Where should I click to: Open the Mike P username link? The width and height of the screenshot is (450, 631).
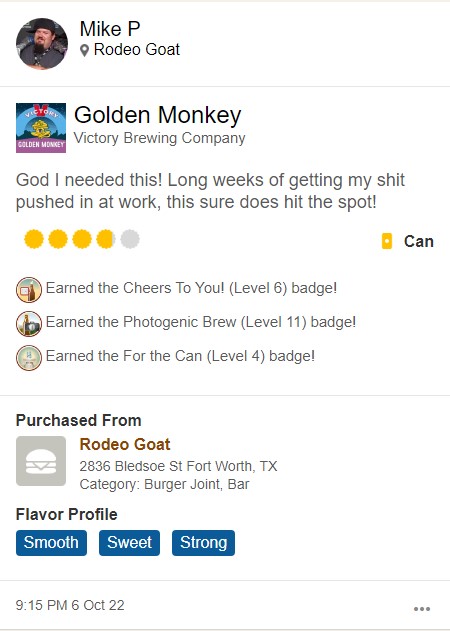point(110,29)
